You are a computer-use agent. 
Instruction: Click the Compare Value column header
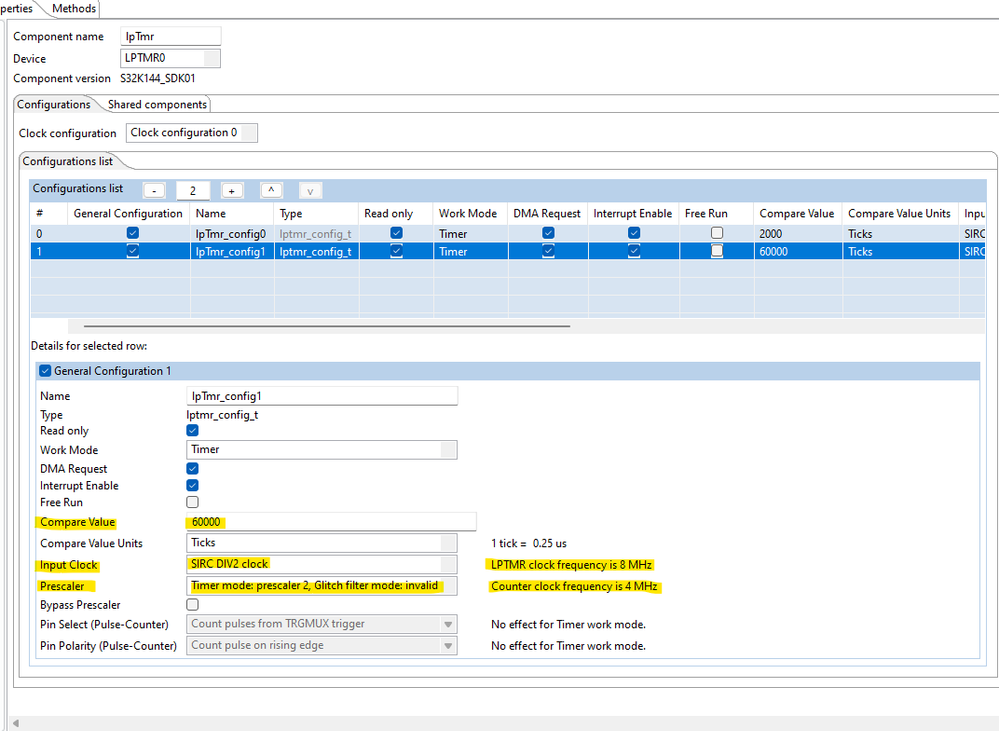click(x=798, y=214)
